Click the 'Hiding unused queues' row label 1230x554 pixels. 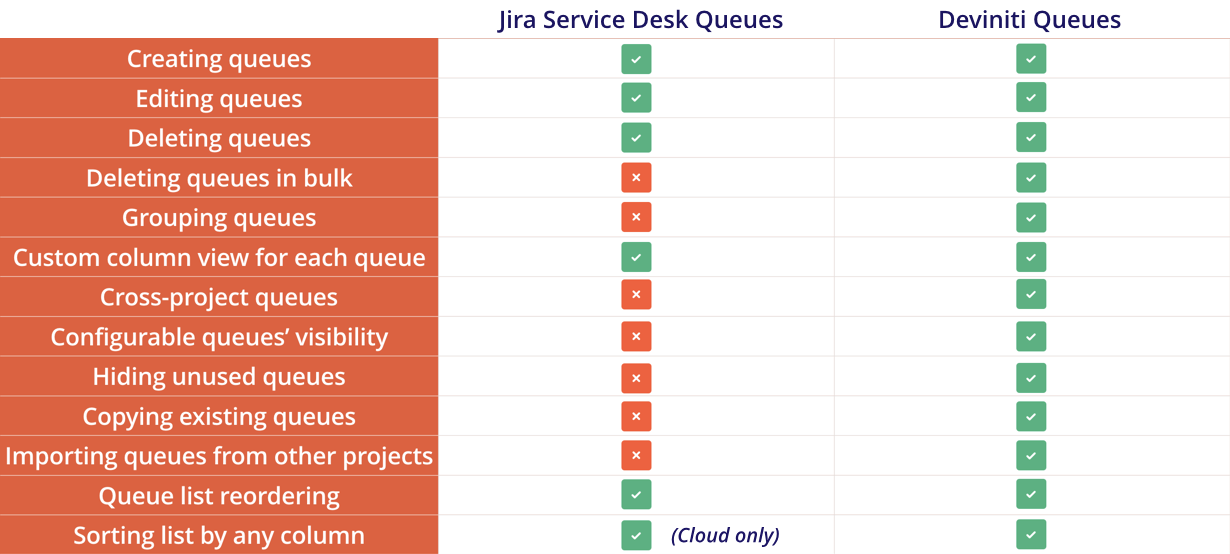219,377
